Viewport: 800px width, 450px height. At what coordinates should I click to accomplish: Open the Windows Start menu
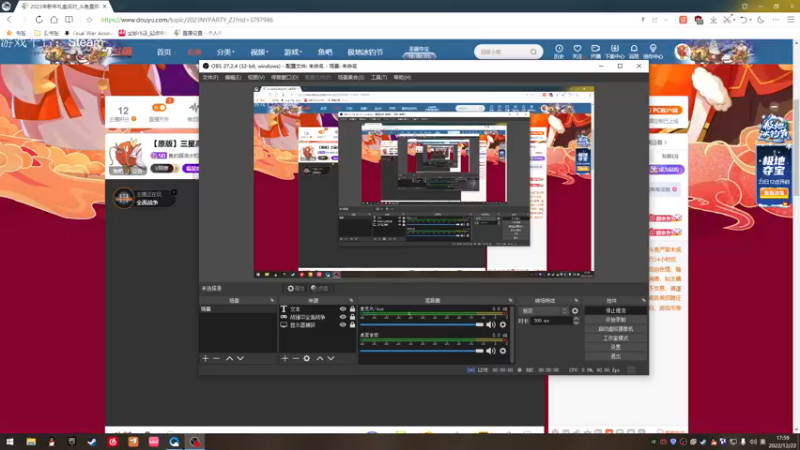click(x=10, y=442)
